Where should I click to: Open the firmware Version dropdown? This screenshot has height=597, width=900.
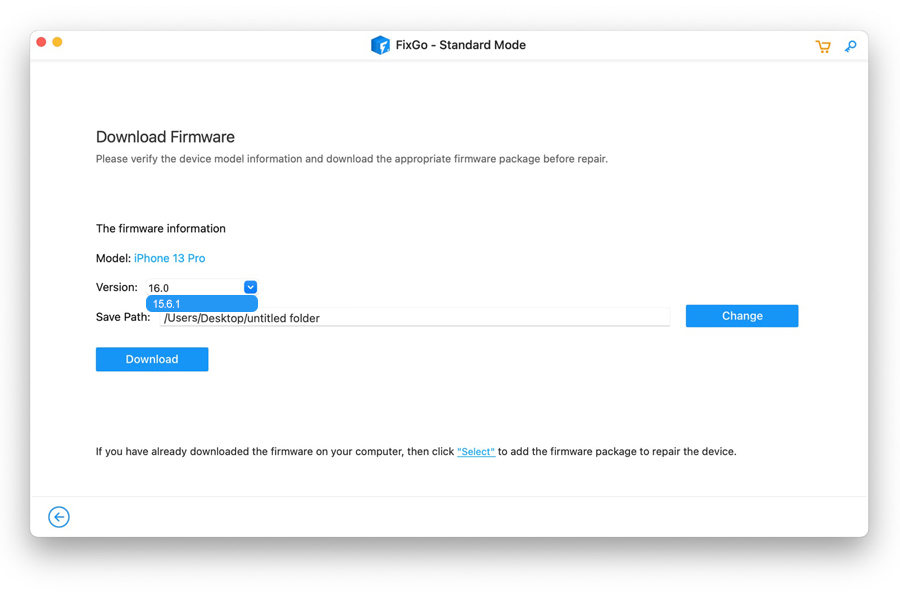pos(250,287)
